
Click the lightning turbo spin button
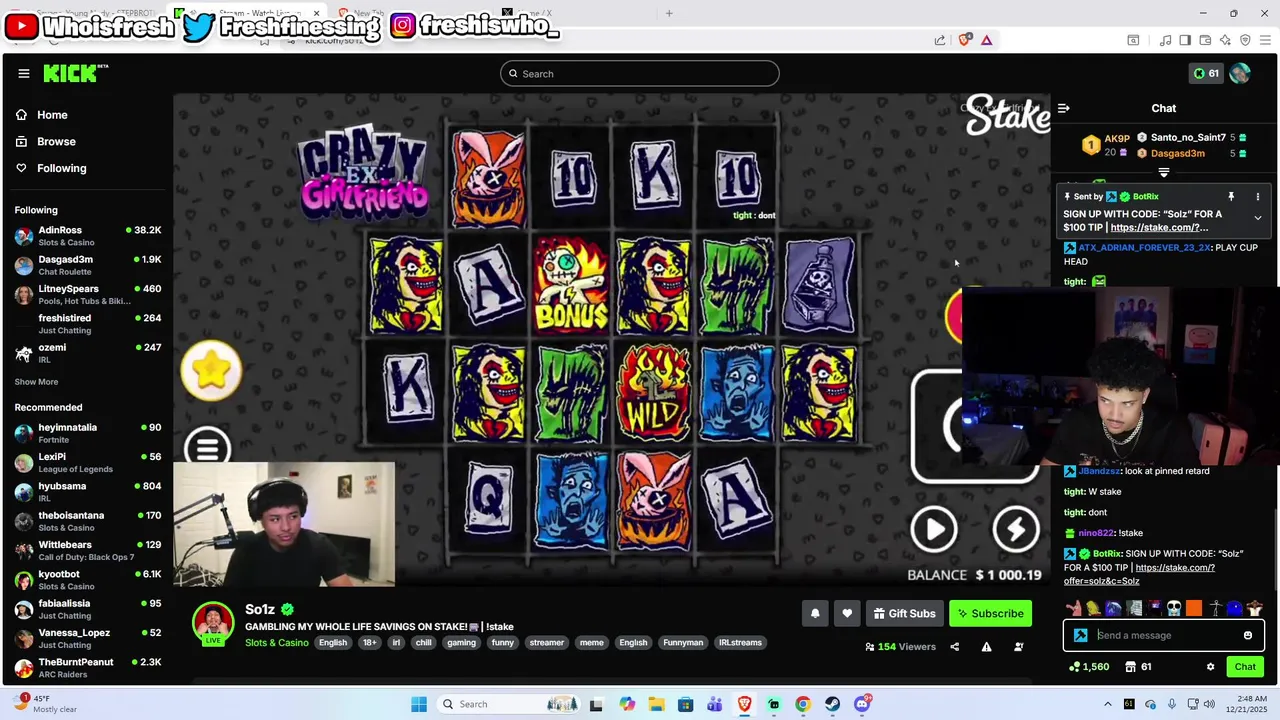[x=1016, y=530]
